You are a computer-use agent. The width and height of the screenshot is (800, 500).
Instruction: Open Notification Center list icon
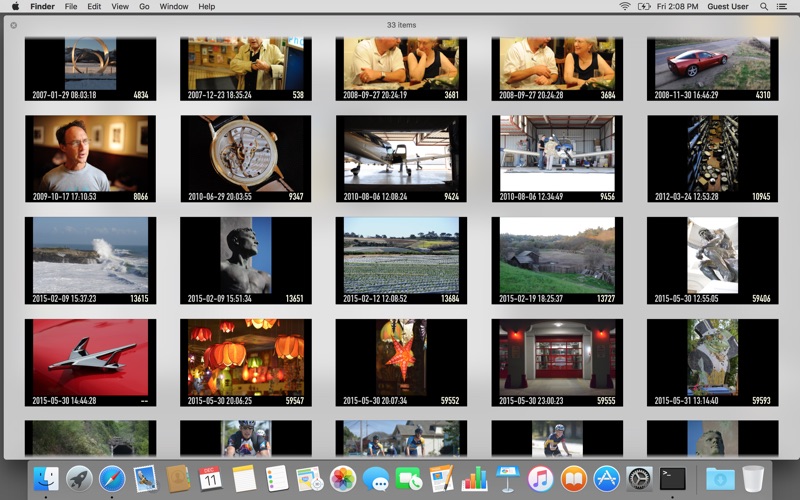(x=782, y=7)
